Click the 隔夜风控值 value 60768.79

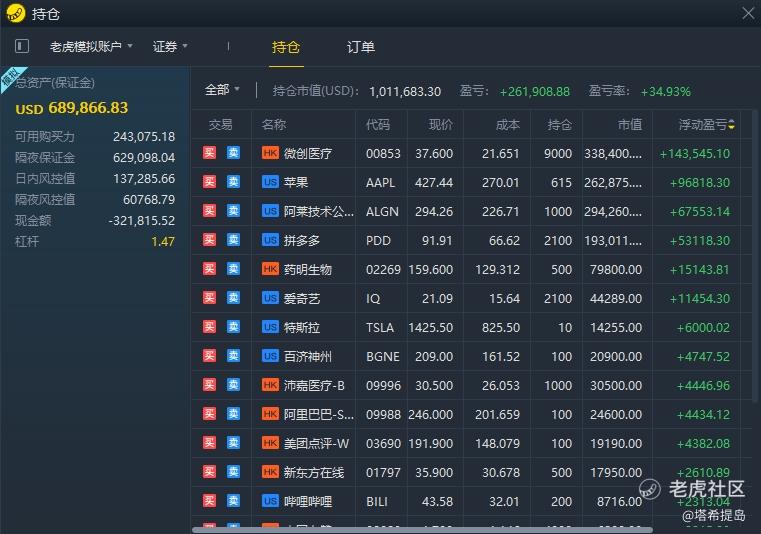click(x=149, y=200)
